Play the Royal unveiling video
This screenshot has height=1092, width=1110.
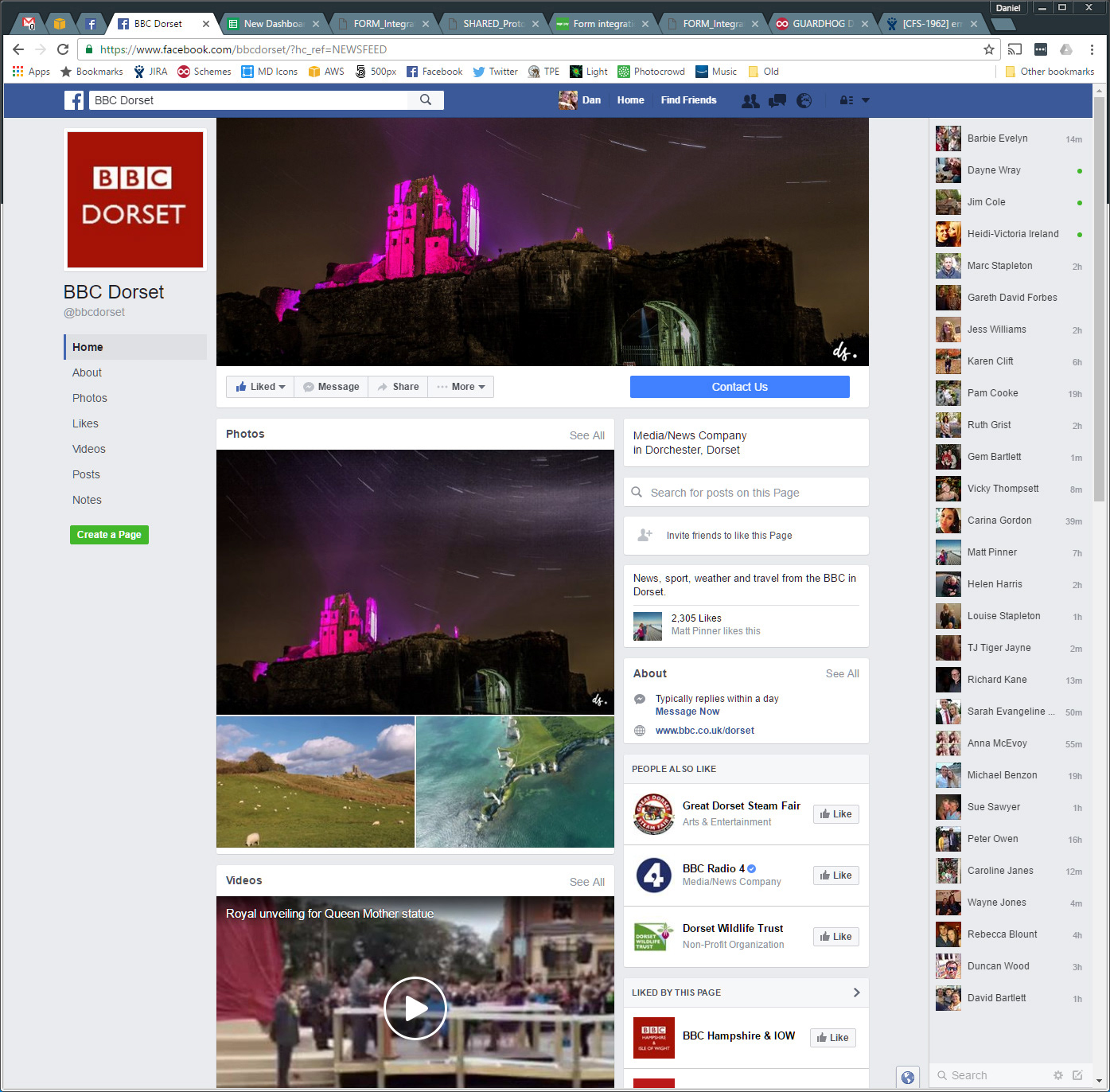(x=415, y=1008)
